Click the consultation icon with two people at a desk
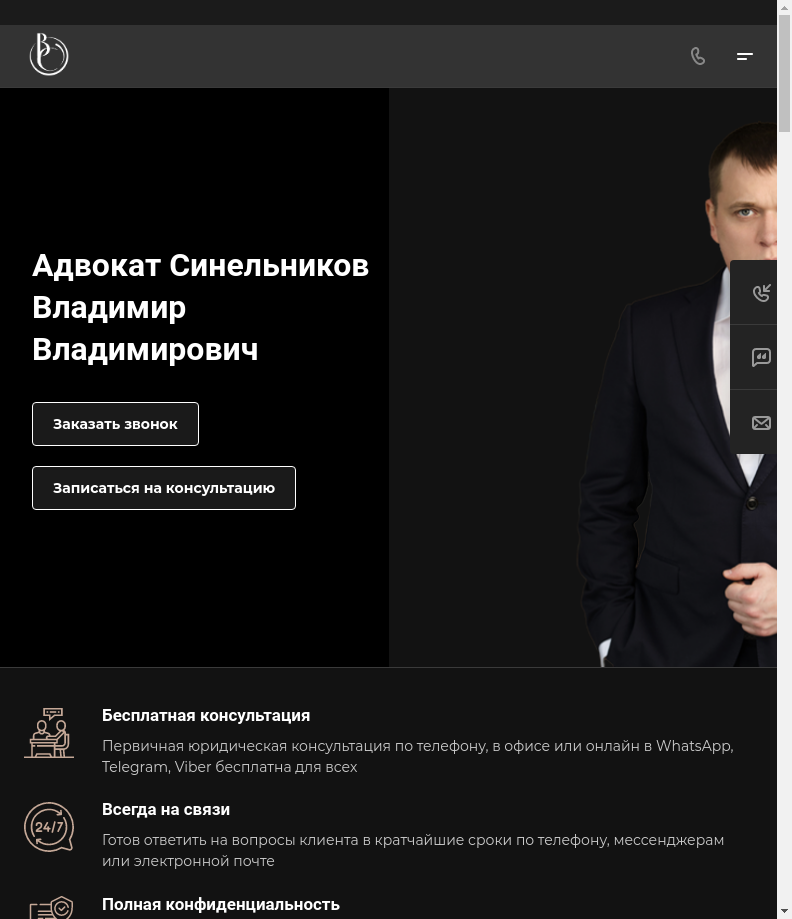The width and height of the screenshot is (792, 919). coord(49,733)
